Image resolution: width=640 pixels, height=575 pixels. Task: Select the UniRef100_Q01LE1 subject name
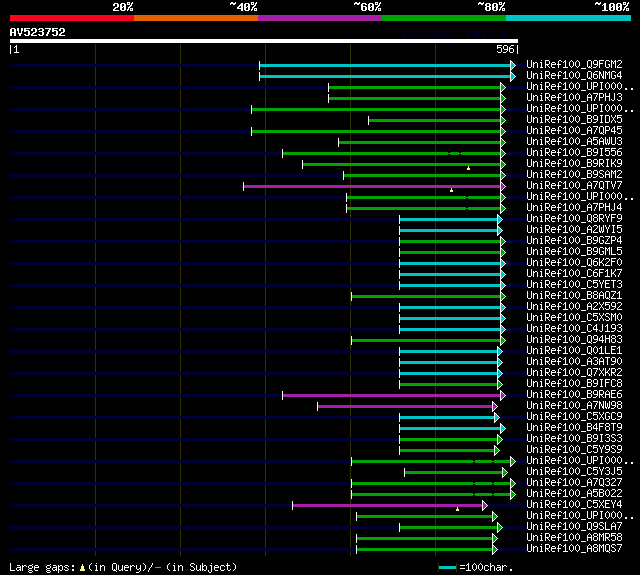pos(574,351)
